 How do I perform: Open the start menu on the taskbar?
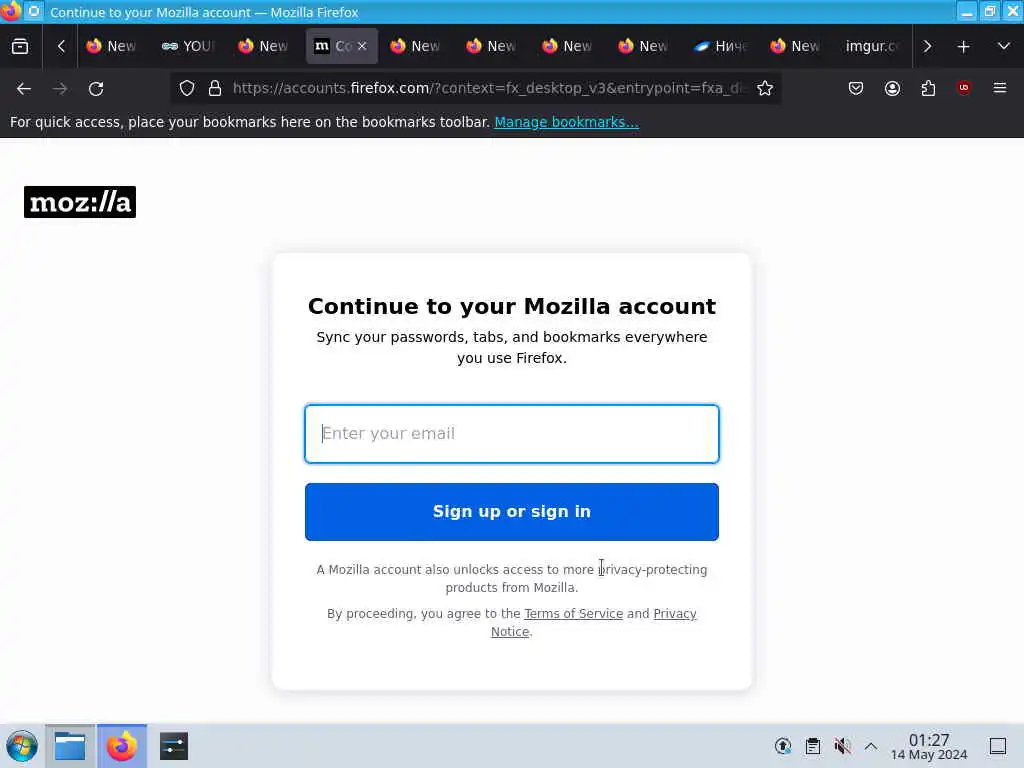coord(22,746)
